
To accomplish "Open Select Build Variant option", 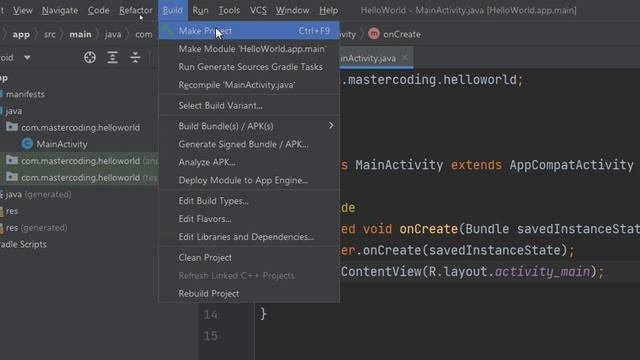I will coord(249,105).
